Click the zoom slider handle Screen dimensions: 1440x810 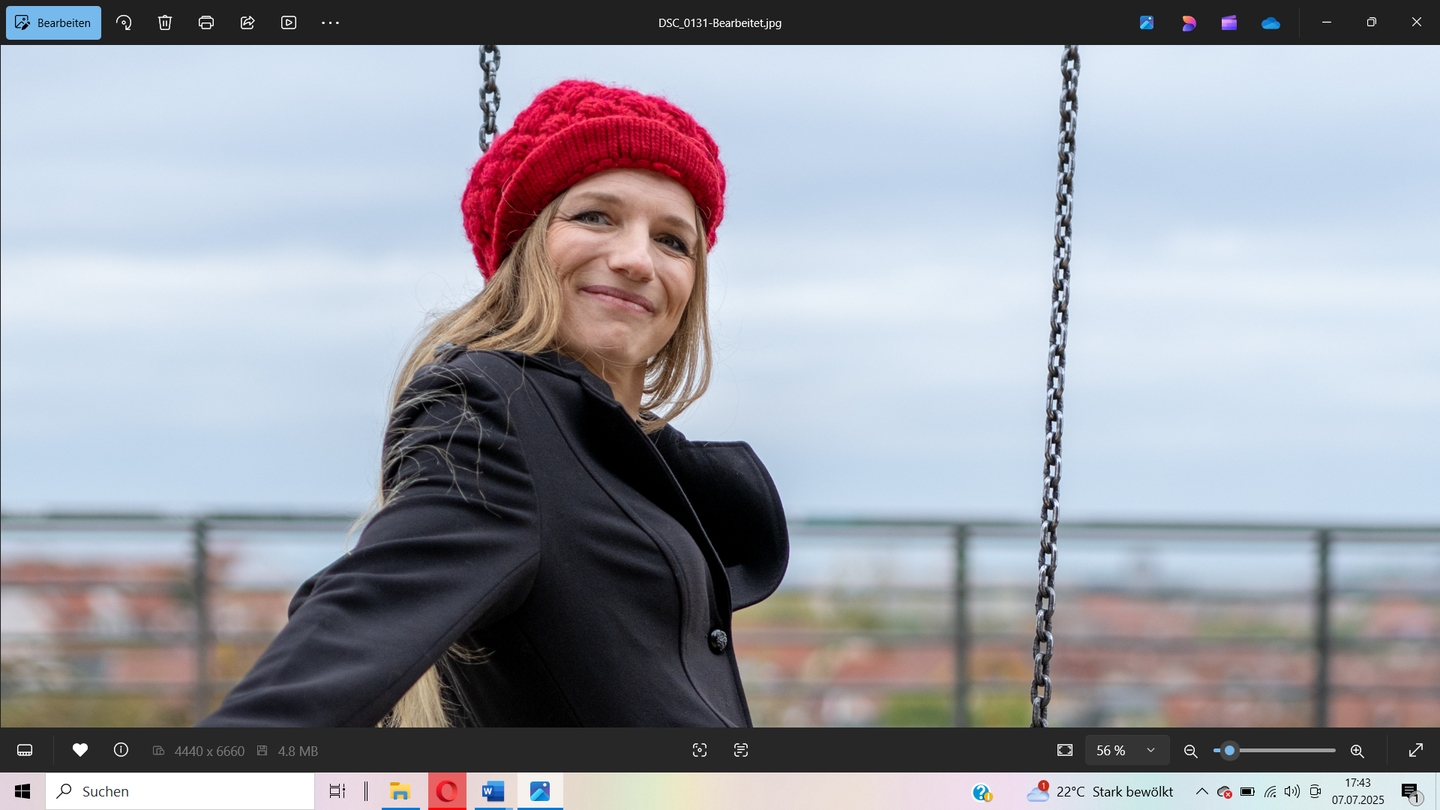(1229, 750)
